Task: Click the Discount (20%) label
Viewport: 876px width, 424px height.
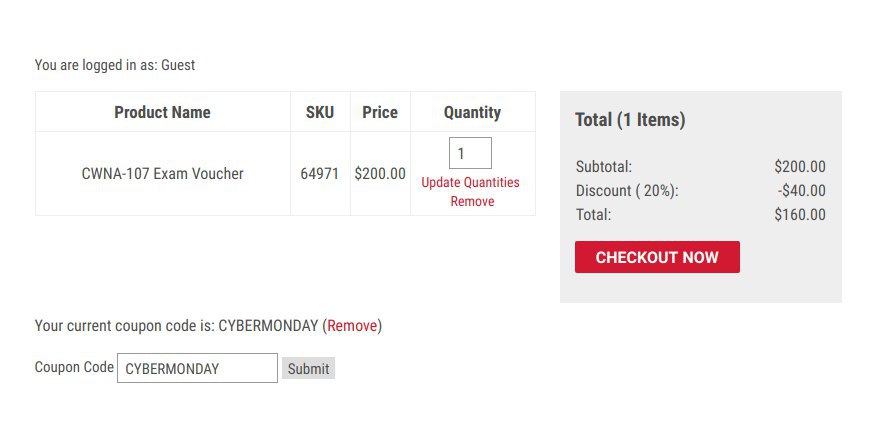Action: coord(627,190)
